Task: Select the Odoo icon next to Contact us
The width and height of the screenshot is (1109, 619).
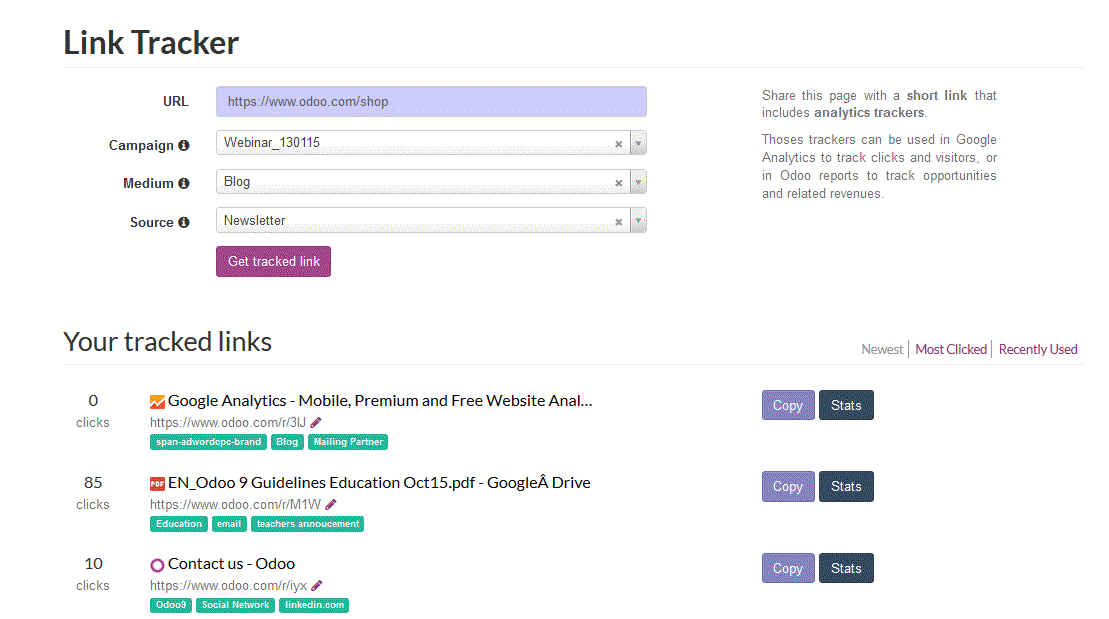Action: [x=156, y=564]
